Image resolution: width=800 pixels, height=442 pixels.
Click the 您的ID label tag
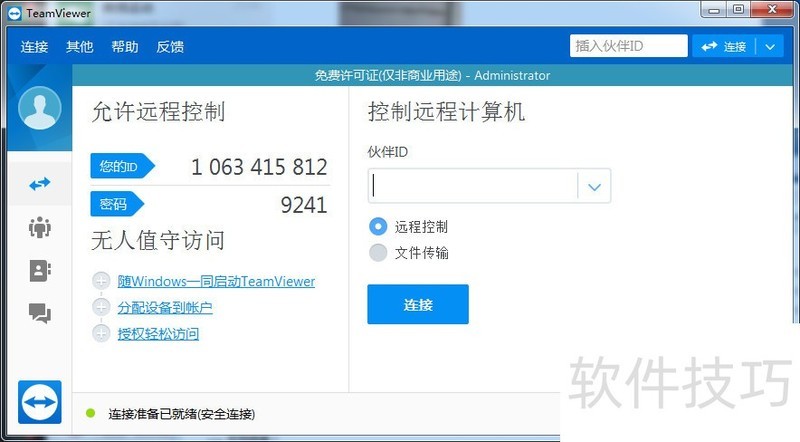(x=122, y=166)
